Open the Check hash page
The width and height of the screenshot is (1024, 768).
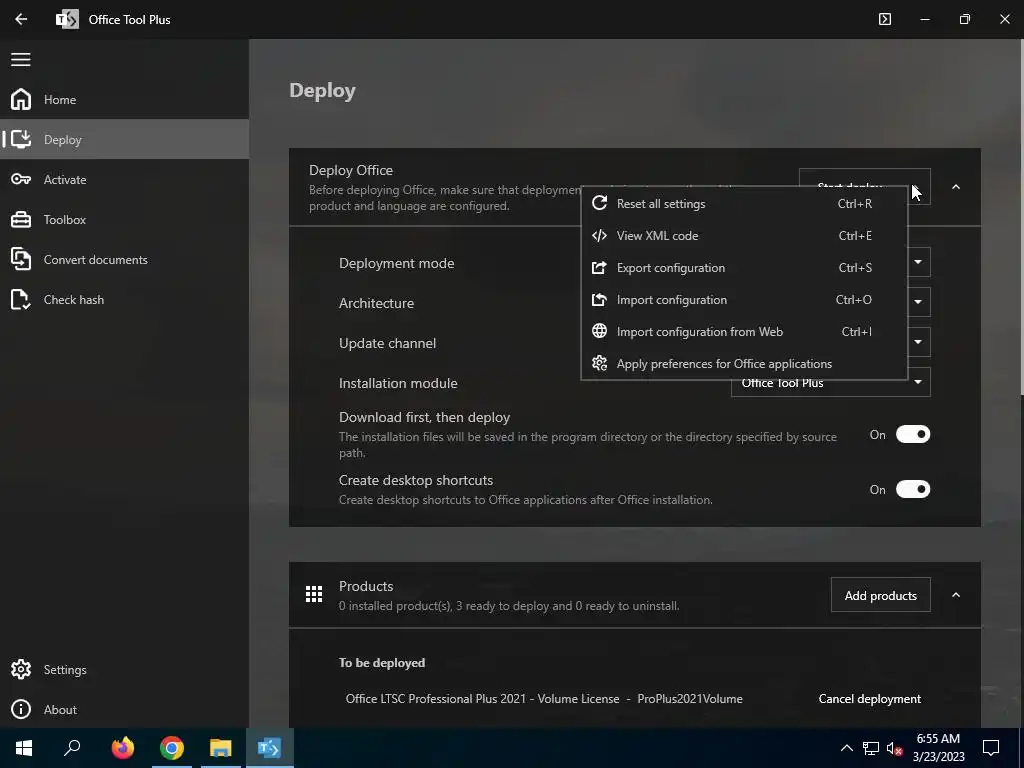124,299
